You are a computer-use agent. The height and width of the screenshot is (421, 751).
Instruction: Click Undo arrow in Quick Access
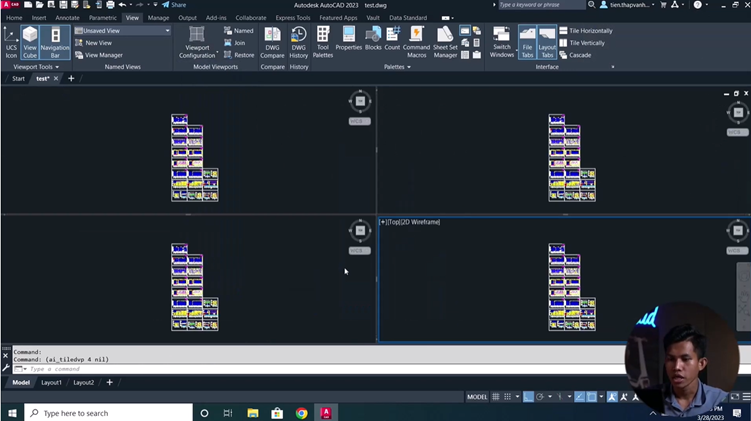122,5
